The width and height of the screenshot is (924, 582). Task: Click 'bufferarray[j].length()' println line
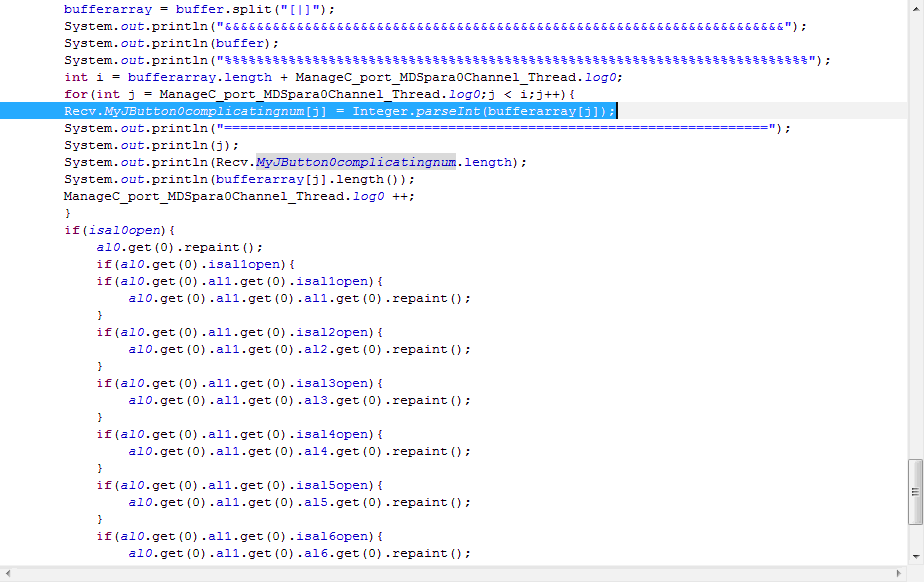coord(239,179)
